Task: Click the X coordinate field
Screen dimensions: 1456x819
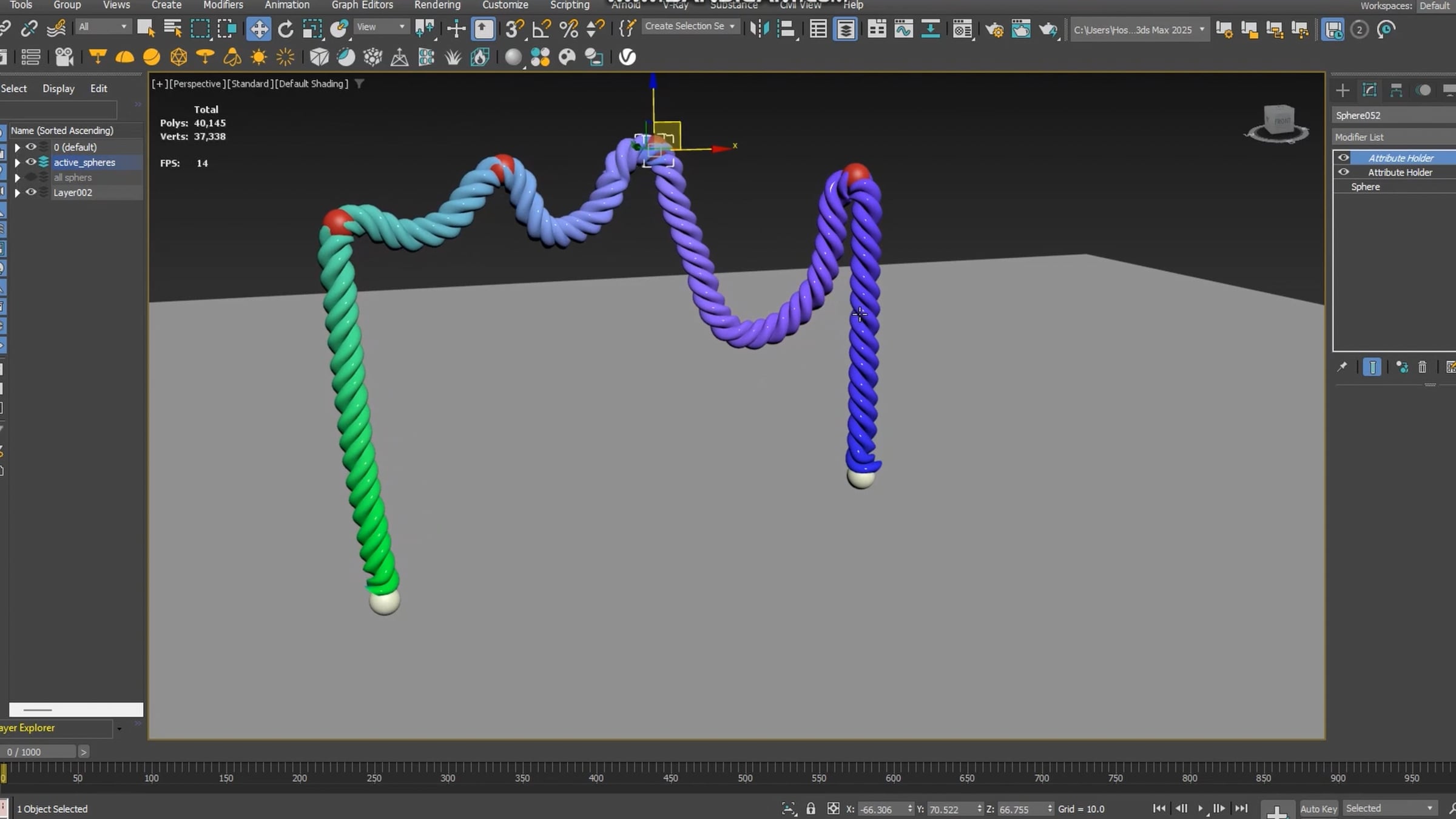Action: pyautogui.click(x=882, y=809)
